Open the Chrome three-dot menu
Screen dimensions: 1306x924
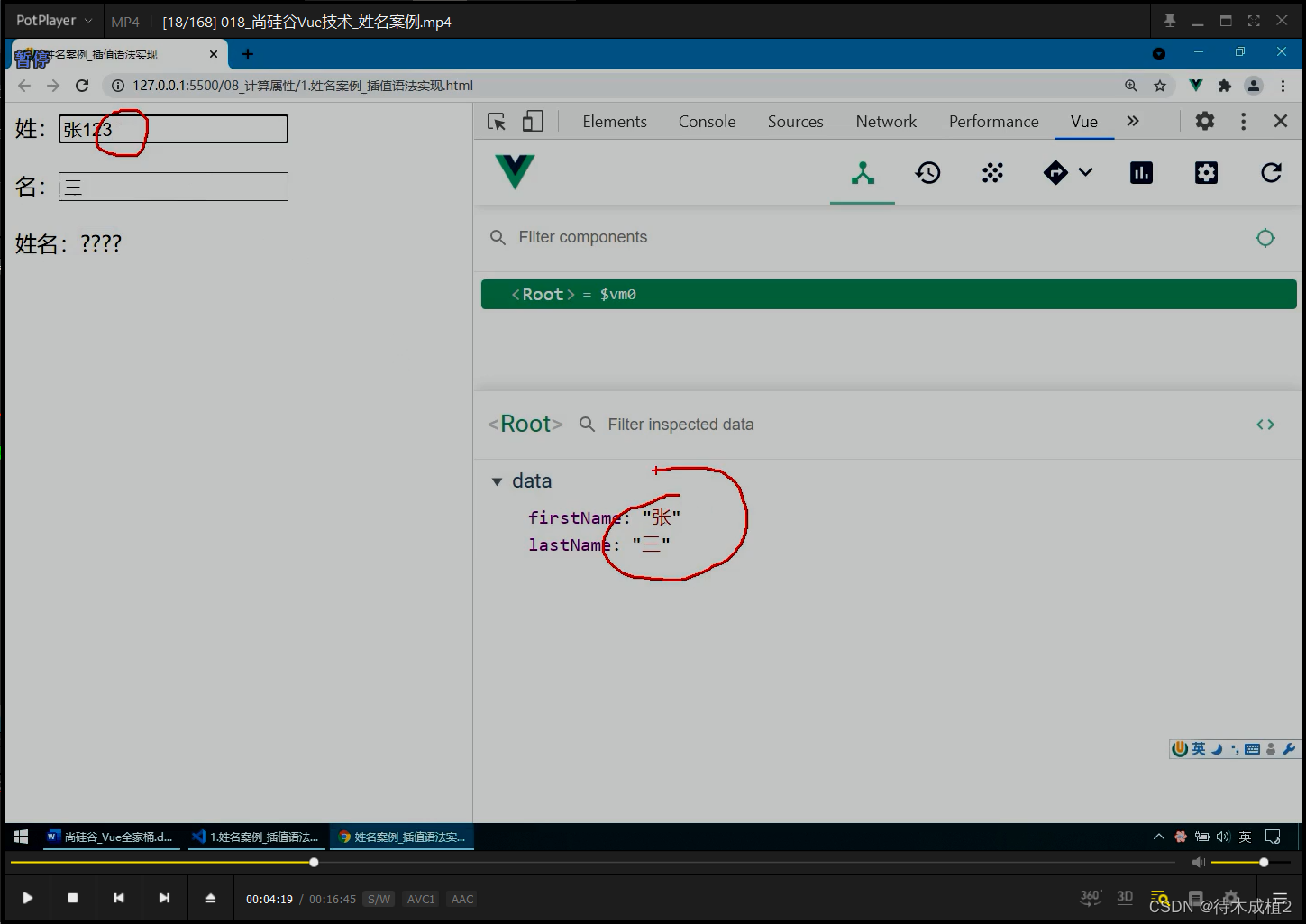(x=1283, y=86)
